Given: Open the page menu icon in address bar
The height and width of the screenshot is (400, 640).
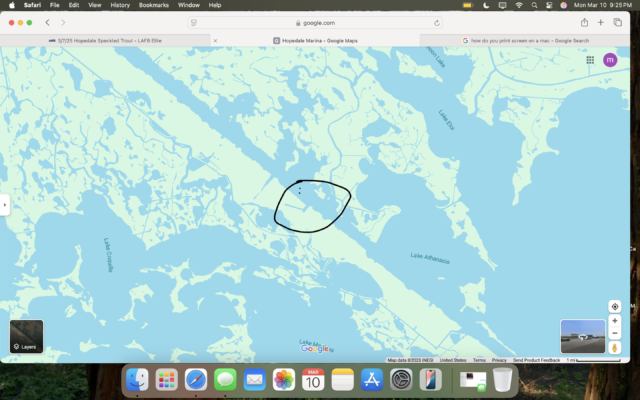Looking at the screenshot, I should tap(194, 23).
